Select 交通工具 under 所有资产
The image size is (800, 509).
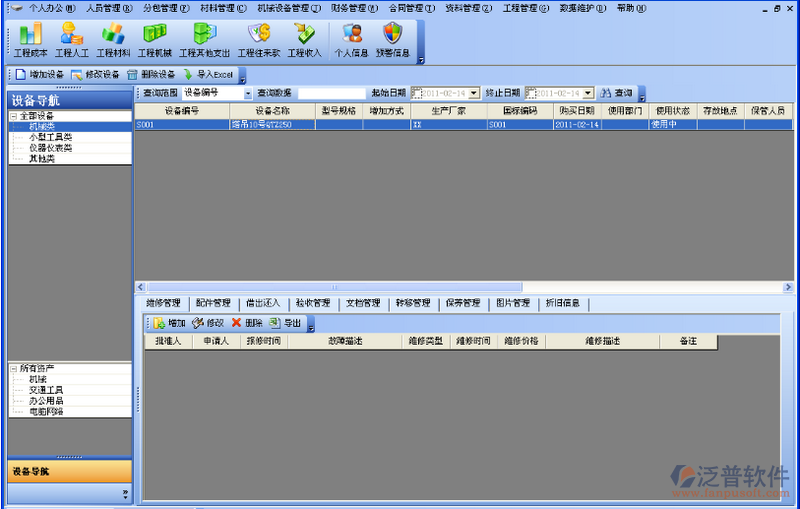pyautogui.click(x=46, y=390)
